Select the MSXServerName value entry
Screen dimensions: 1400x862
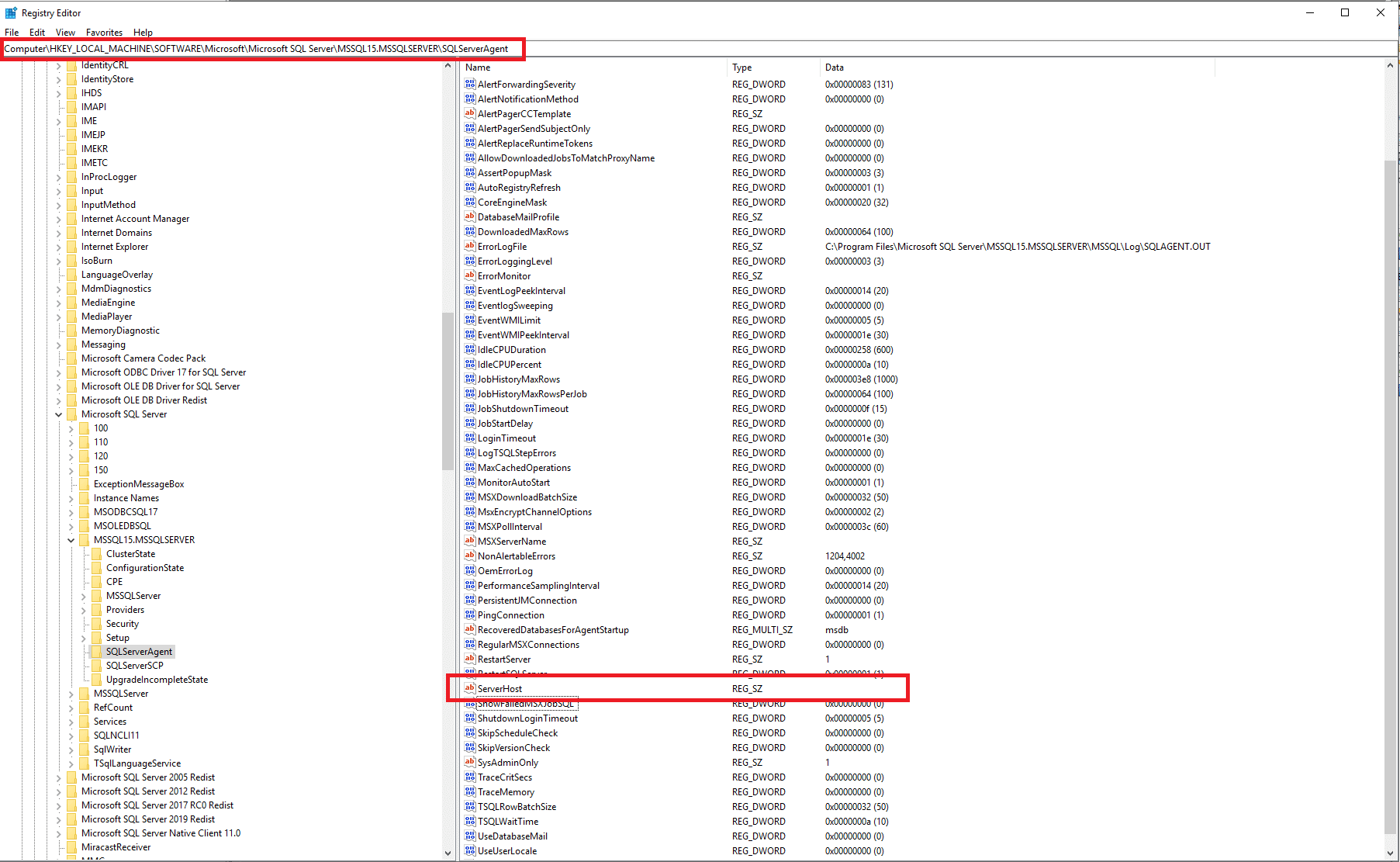point(511,542)
